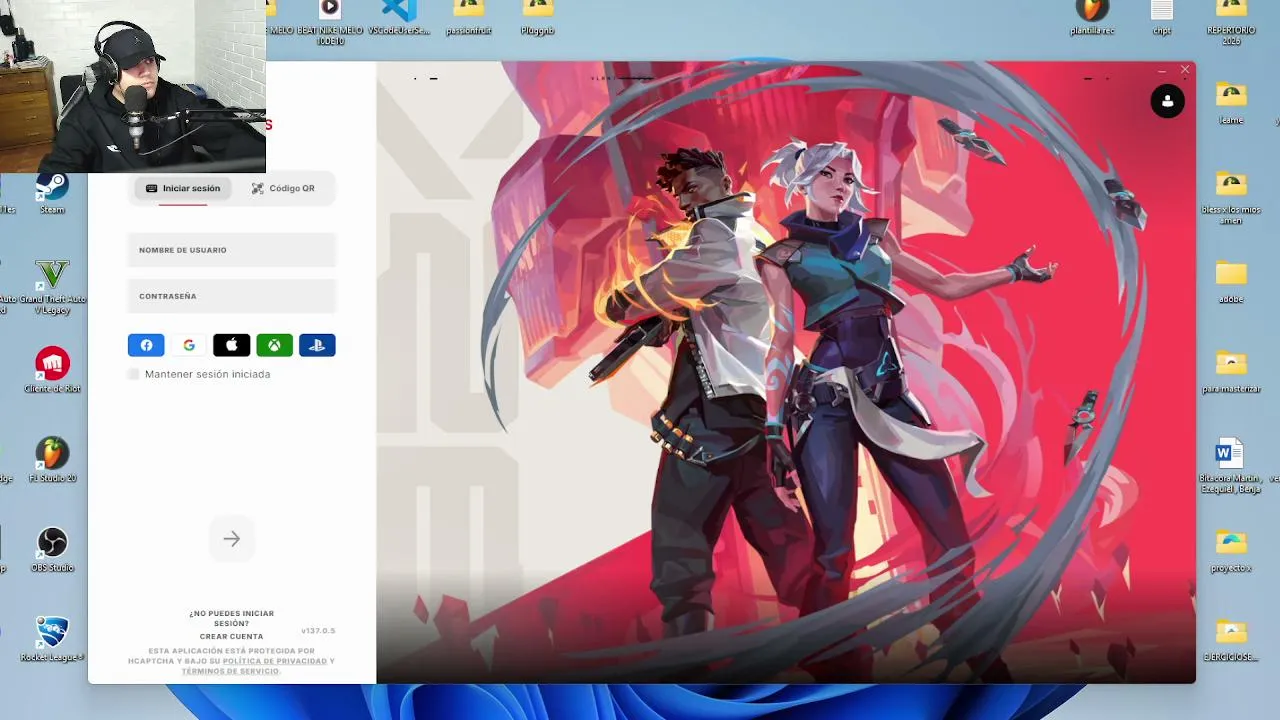Image resolution: width=1280 pixels, height=720 pixels.
Task: Click the Crear cuenta link
Action: click(x=232, y=636)
